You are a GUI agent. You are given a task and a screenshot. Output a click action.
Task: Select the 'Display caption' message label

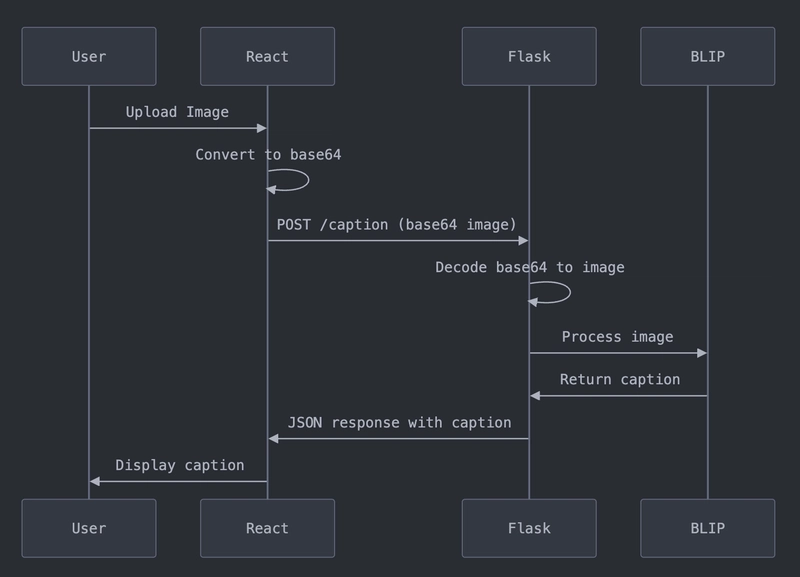(180, 465)
